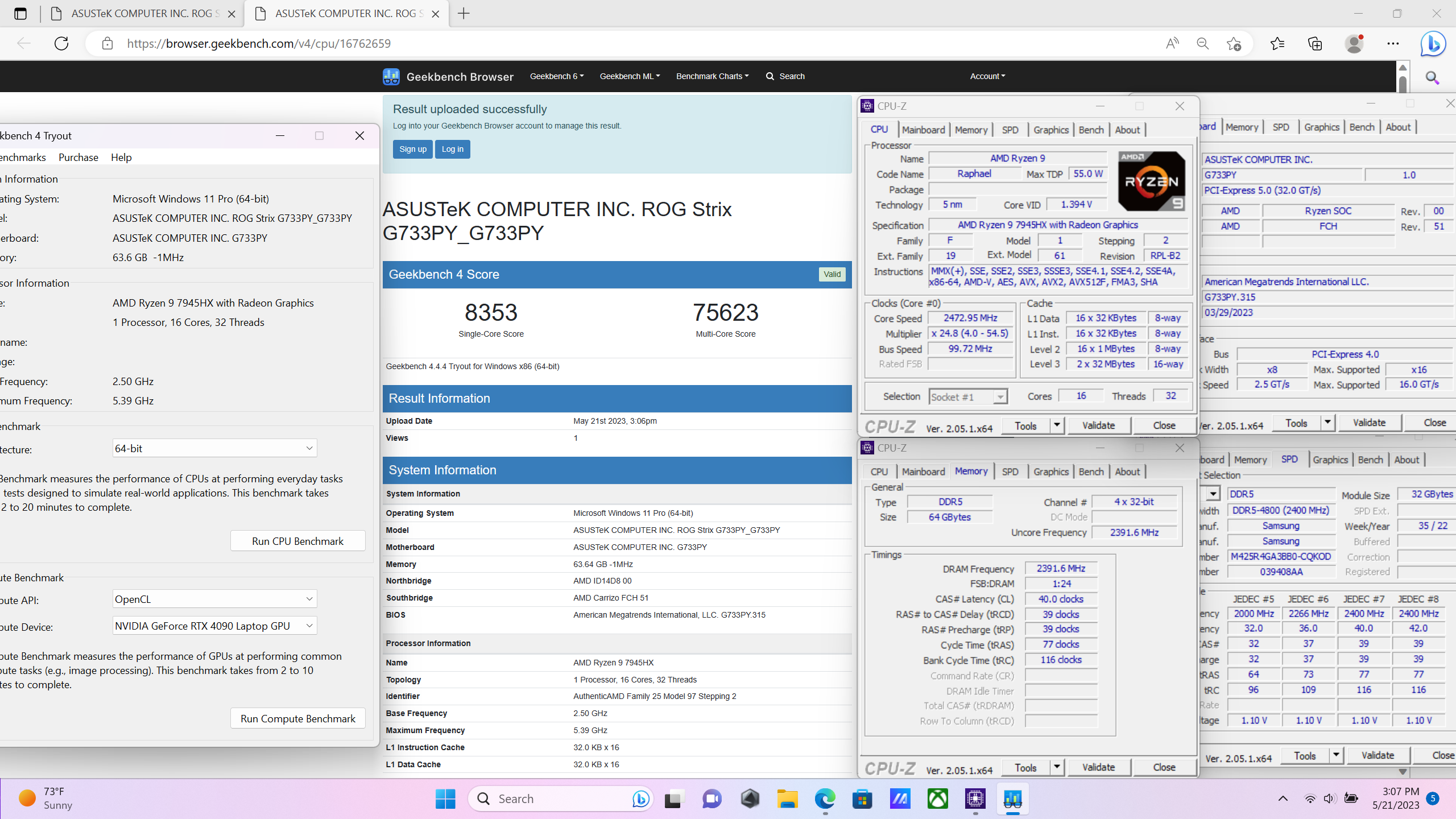Open the Wi-Fi network icon in tray
This screenshot has height=819, width=1456.
(1310, 799)
